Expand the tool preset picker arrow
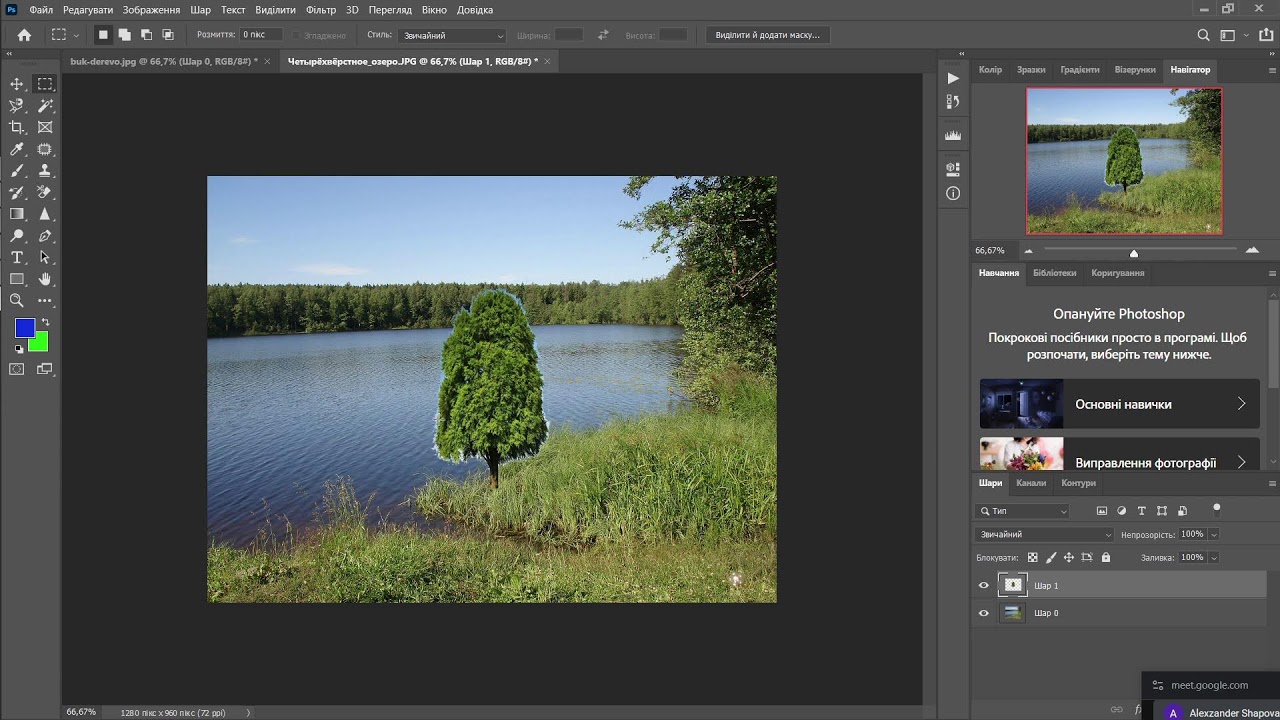 point(76,35)
